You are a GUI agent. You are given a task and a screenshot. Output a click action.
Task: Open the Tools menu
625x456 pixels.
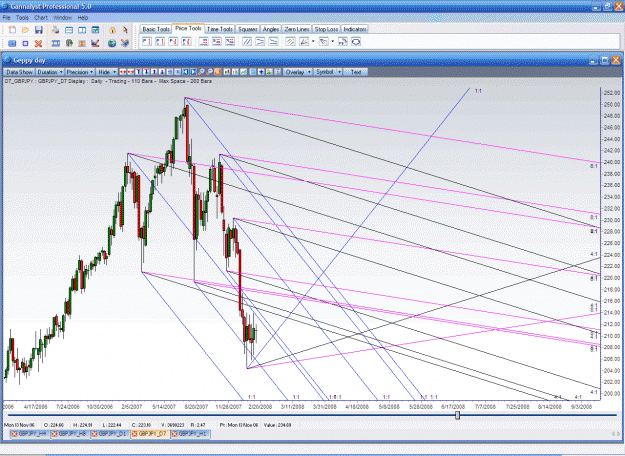pos(22,18)
